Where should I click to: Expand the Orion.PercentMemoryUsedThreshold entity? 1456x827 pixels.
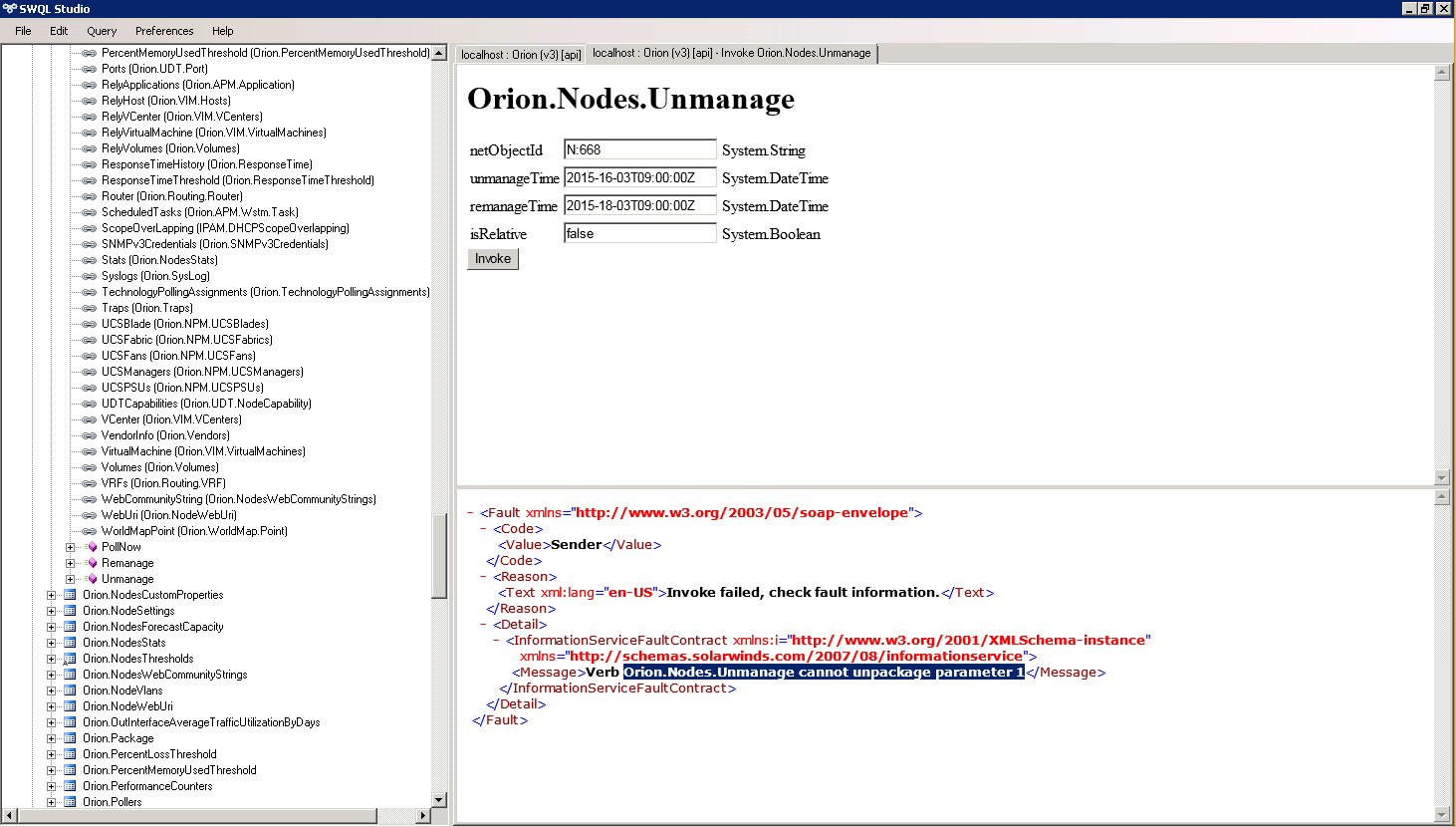click(x=52, y=770)
